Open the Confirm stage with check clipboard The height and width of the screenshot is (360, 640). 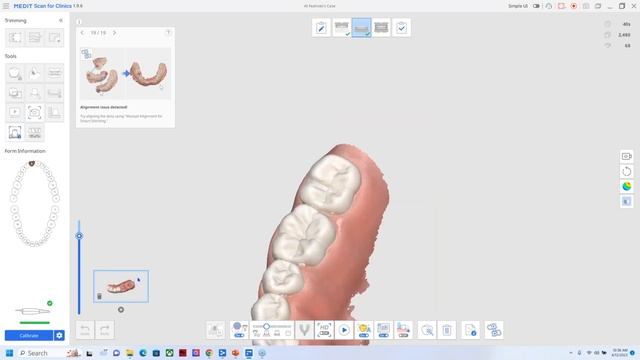pyautogui.click(x=401, y=28)
